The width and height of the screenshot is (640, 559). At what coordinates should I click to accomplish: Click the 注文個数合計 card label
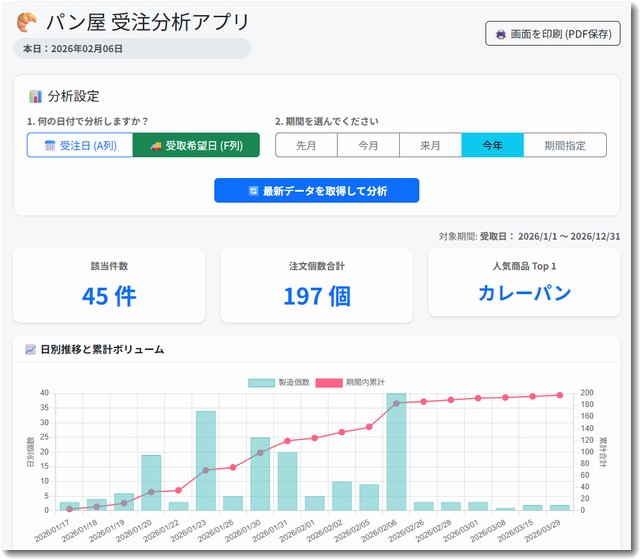317,266
